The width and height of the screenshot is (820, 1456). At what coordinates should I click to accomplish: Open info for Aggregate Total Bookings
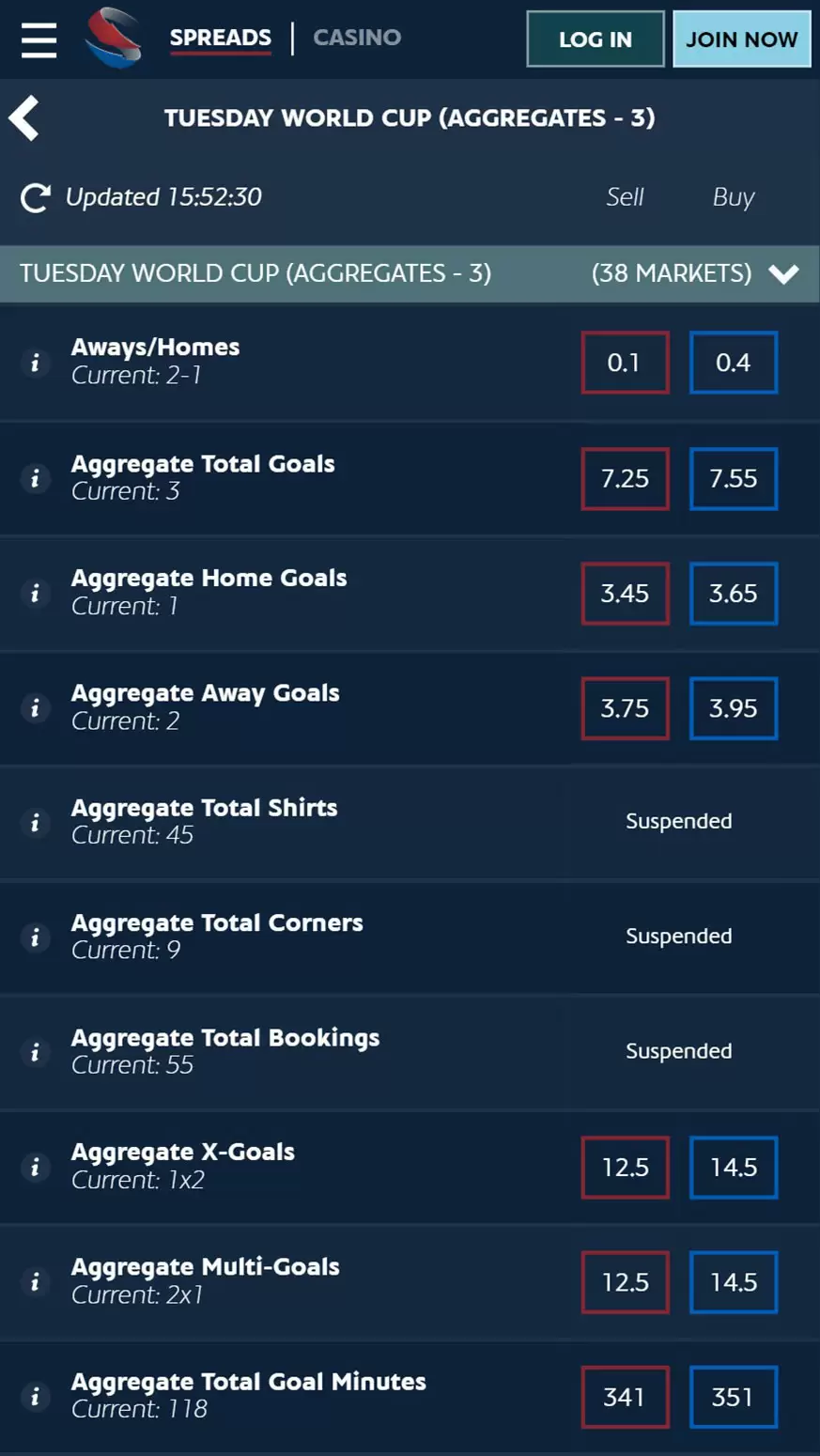pos(36,1052)
